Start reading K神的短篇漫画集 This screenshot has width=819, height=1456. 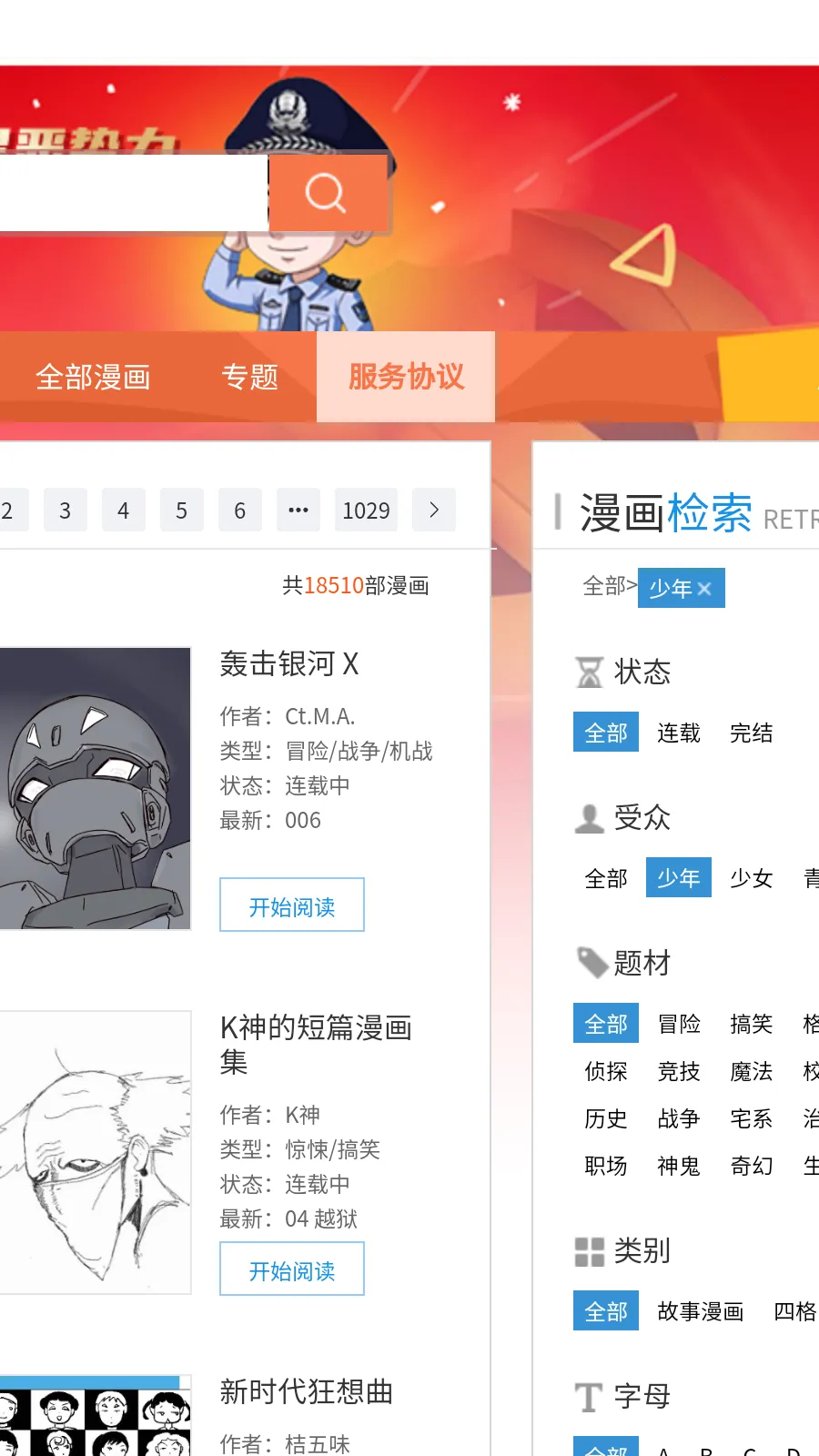click(x=292, y=1269)
